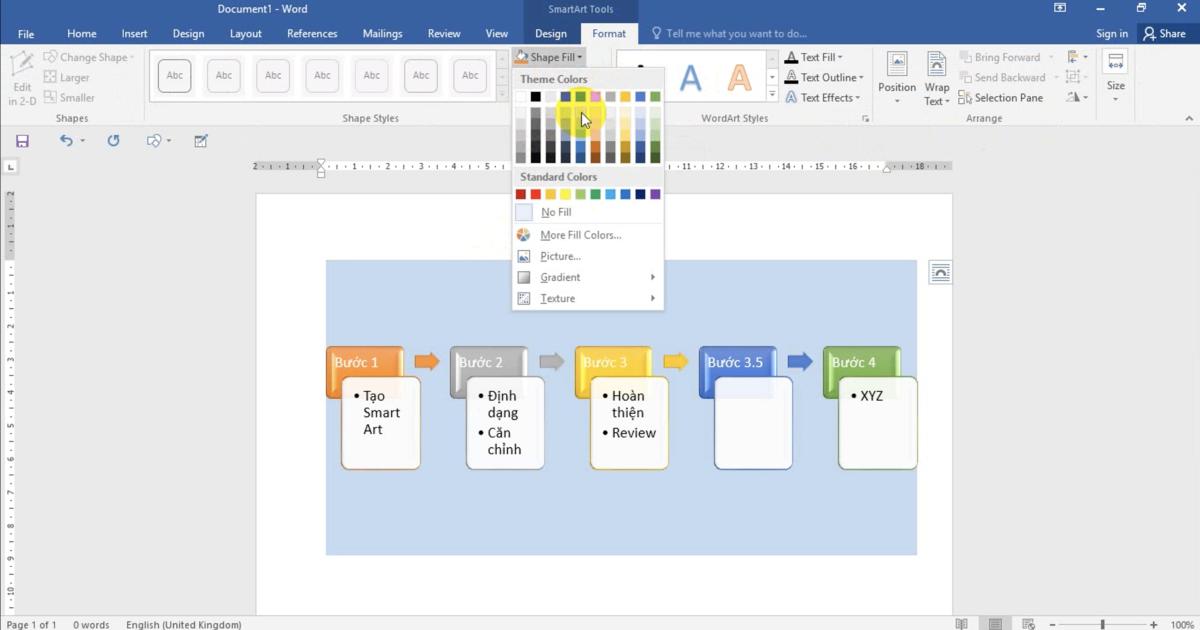Screen dimensions: 1200x630
Task: Click the zoom out minus button
Action: click(x=1051, y=624)
